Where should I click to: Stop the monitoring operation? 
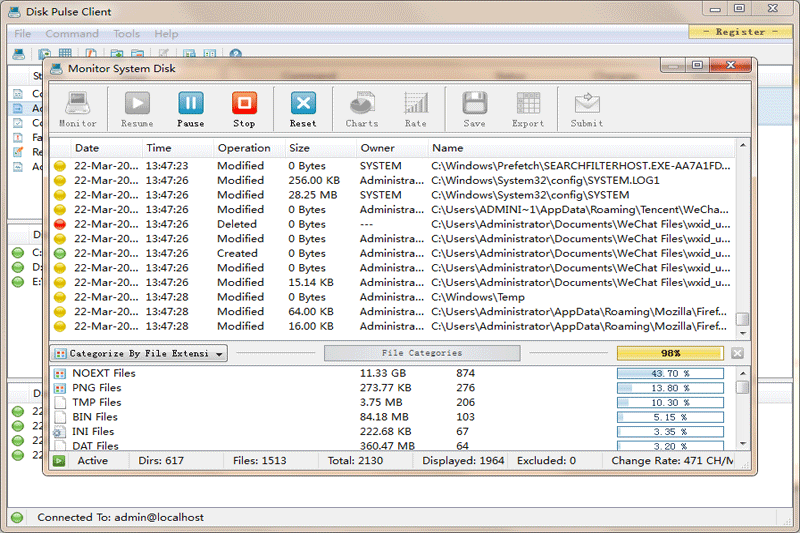click(244, 109)
